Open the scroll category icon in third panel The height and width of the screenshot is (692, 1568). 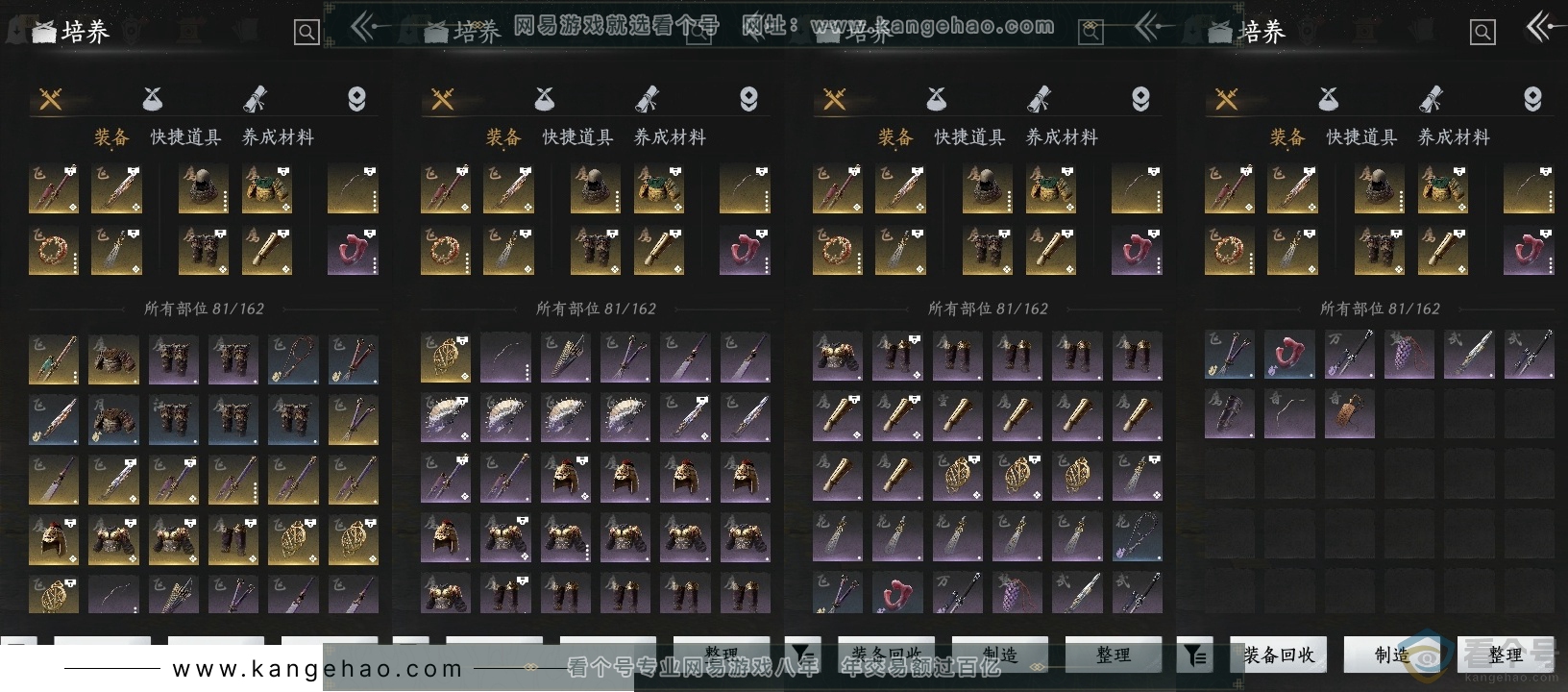(1039, 99)
